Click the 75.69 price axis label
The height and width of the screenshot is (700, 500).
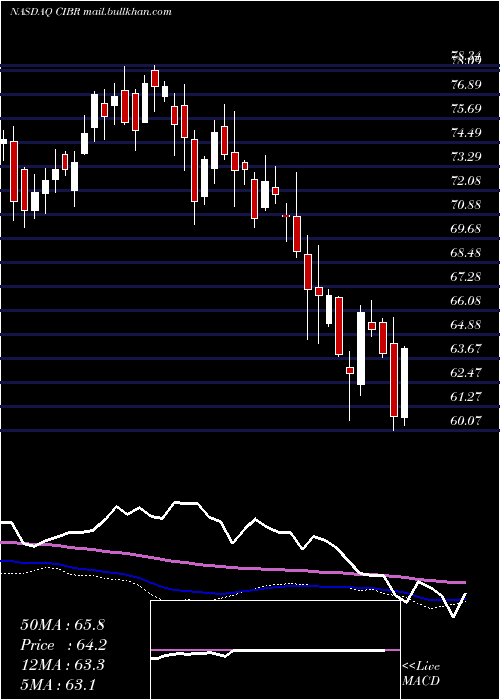(466, 108)
